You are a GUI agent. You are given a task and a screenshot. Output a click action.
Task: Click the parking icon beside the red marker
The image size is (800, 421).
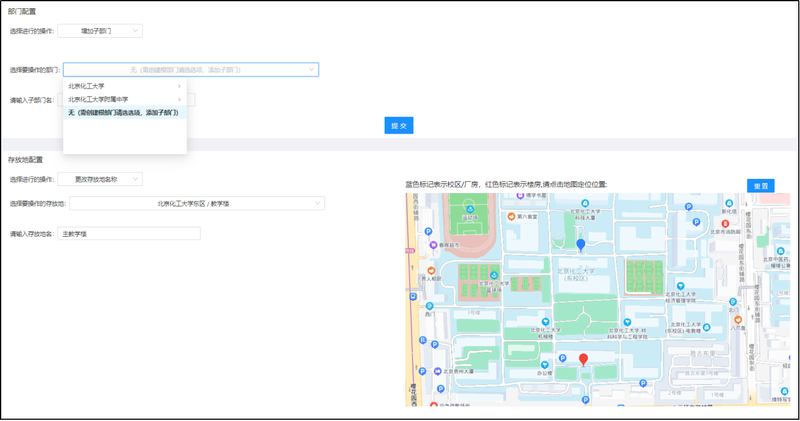(x=562, y=358)
